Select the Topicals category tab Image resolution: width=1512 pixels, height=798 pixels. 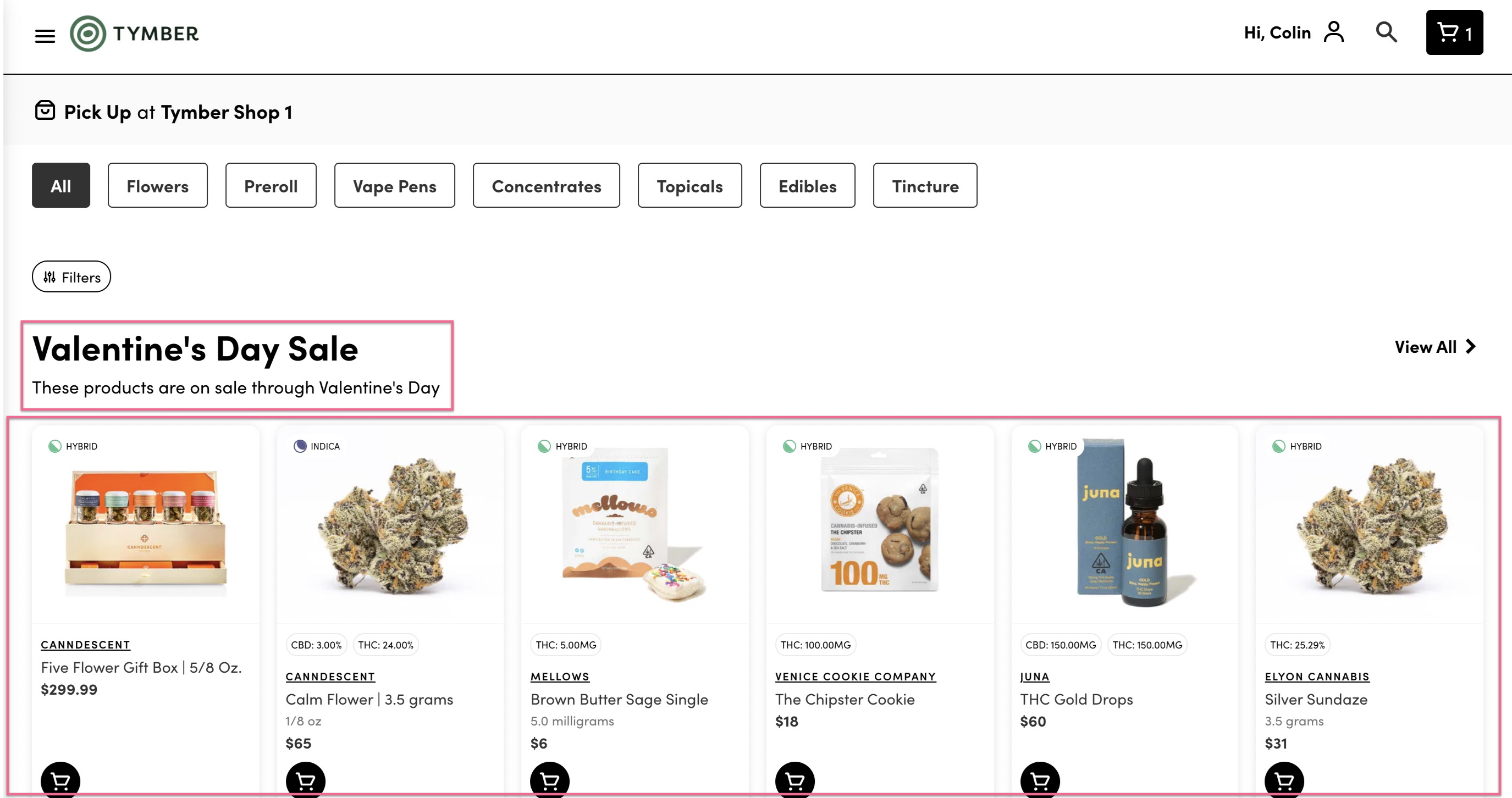[689, 185]
